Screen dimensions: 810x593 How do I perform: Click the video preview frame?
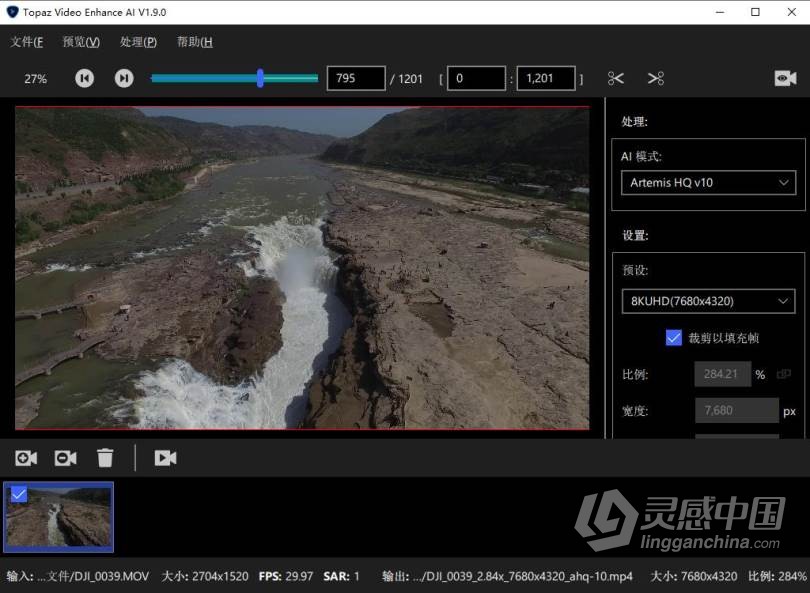point(302,268)
